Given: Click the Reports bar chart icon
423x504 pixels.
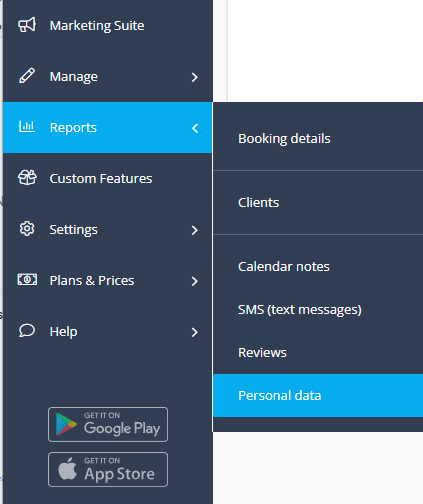Looking at the screenshot, I should 27,127.
